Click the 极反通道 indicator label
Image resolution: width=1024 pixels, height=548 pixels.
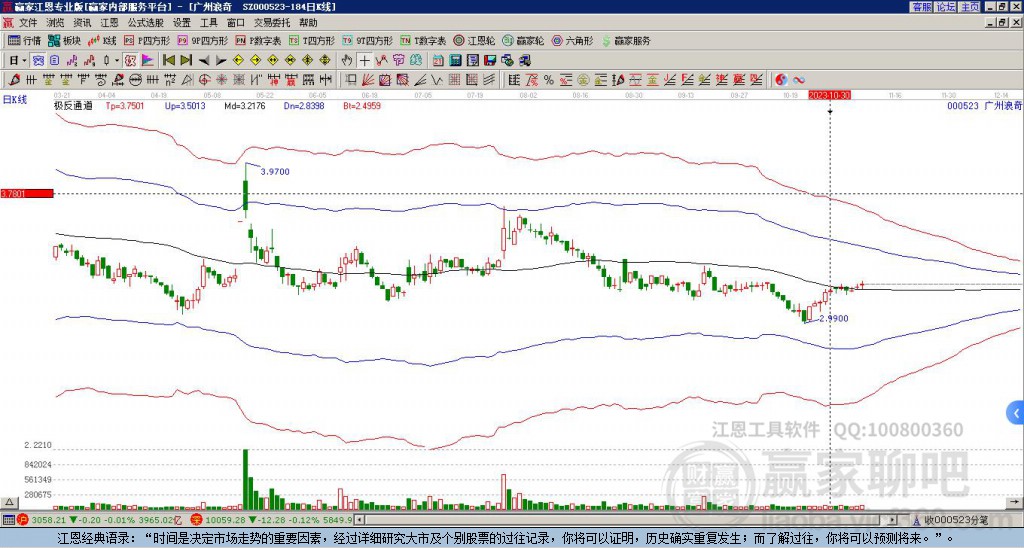click(73, 105)
